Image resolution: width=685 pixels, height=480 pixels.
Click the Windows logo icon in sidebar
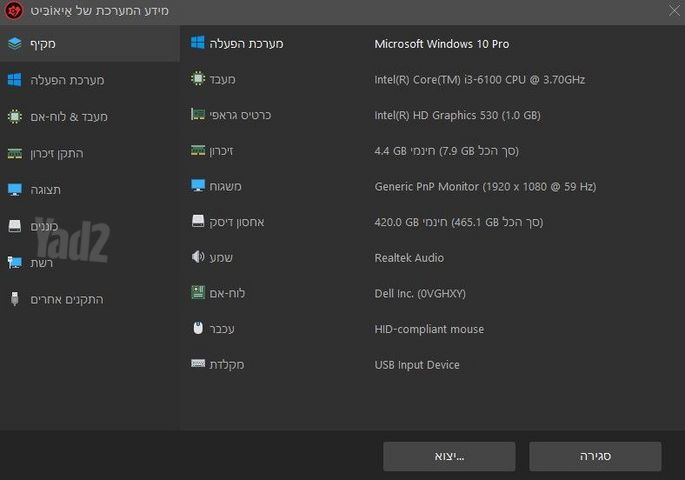(x=14, y=80)
